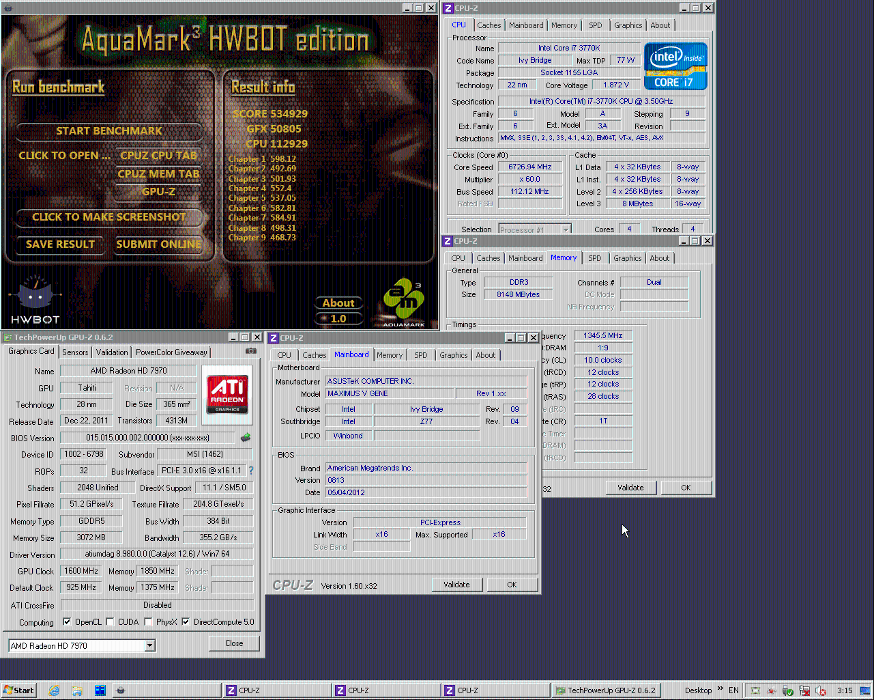Click the EN language indicator in taskbar

(734, 690)
